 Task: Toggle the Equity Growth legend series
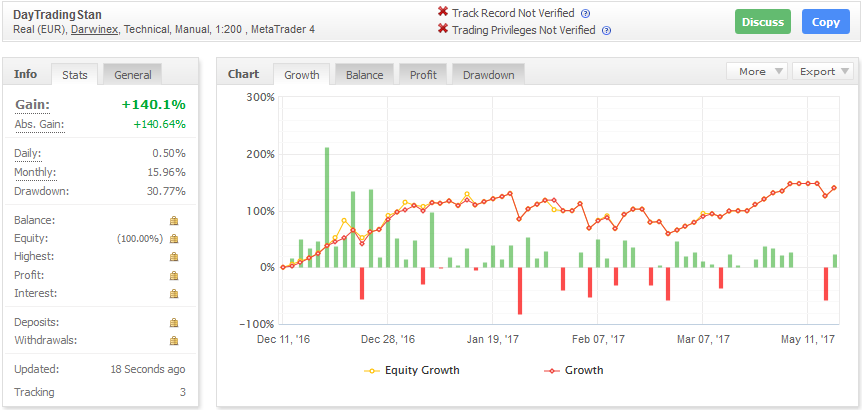412,370
